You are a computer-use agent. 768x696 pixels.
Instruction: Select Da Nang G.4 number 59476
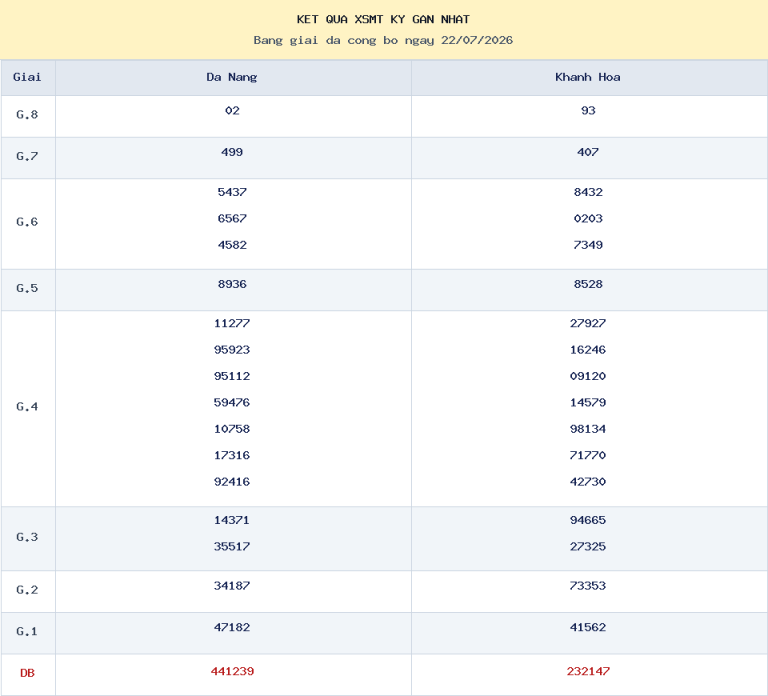tap(232, 403)
